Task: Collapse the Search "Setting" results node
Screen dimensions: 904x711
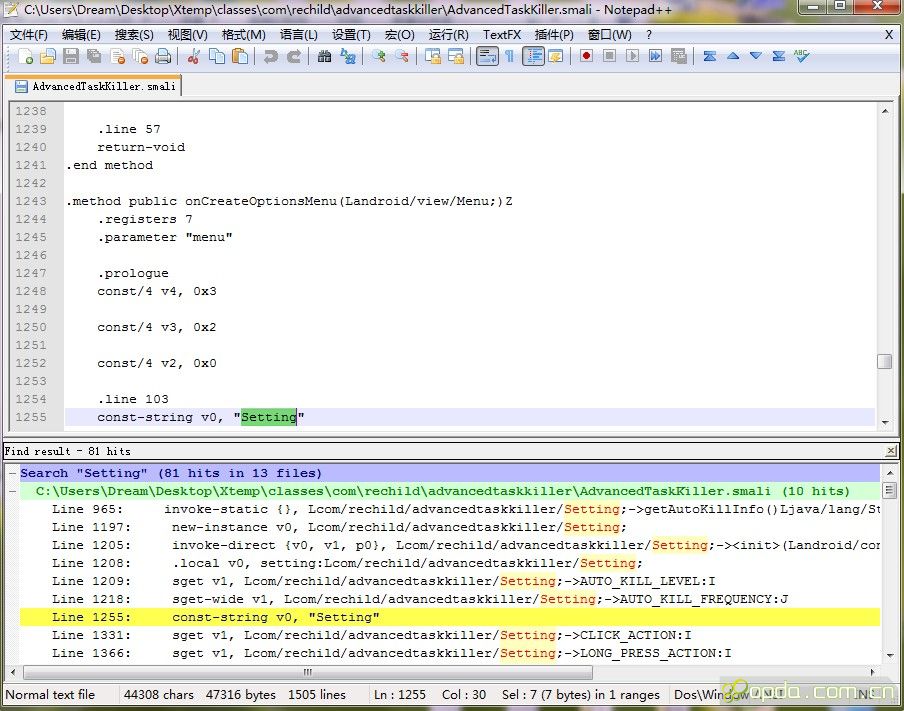Action: point(12,474)
